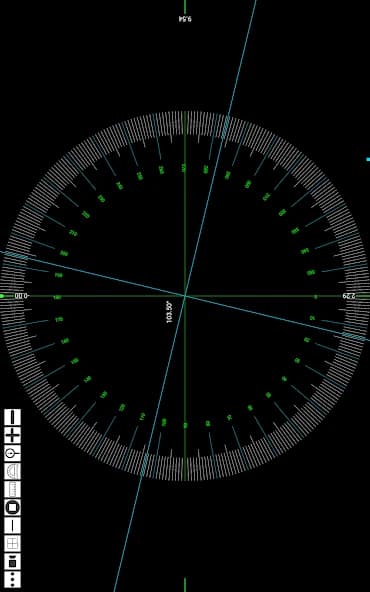The image size is (370, 592).
Task: Select the rounded square shape tool icon
Action: tap(12, 507)
